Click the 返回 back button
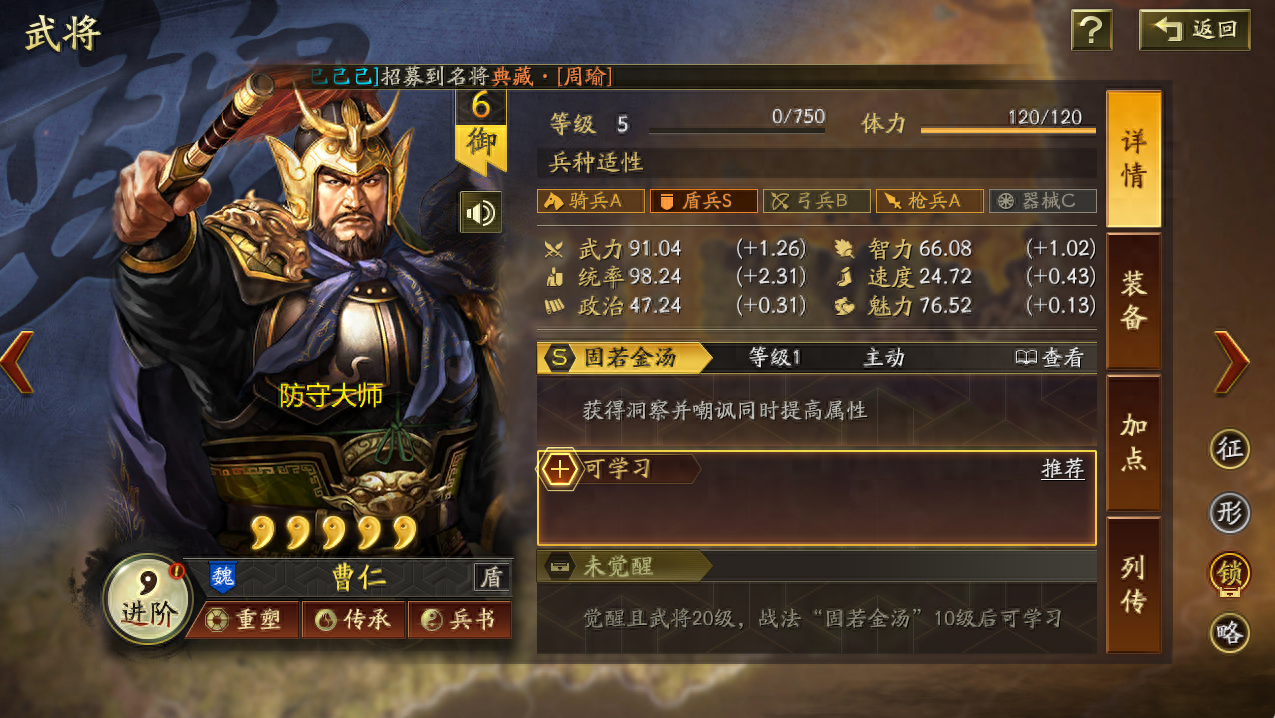The height and width of the screenshot is (718, 1275). (x=1194, y=30)
